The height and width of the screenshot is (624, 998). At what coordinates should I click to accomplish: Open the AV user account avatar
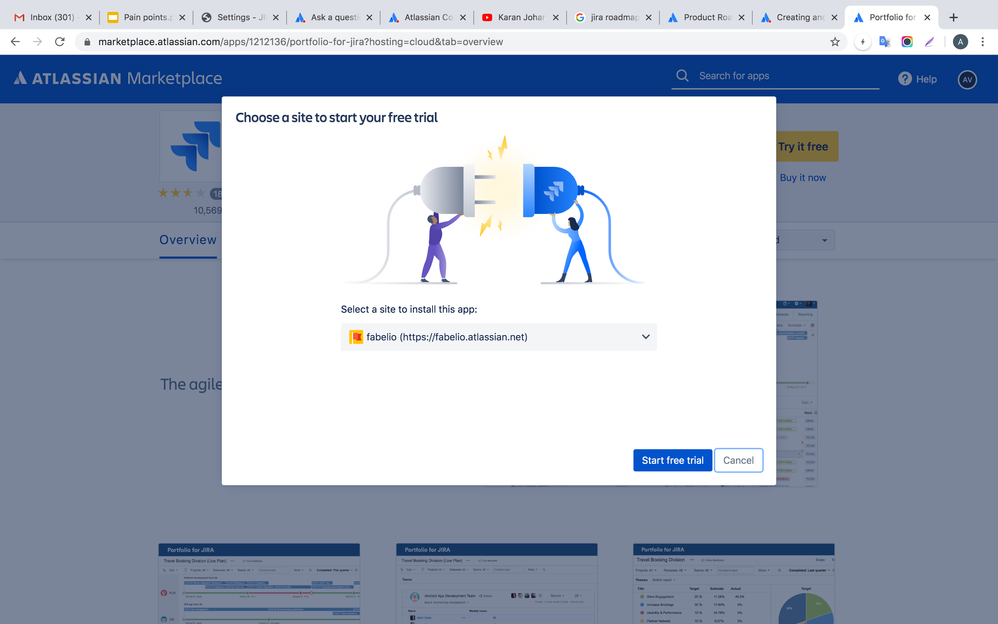pos(967,79)
